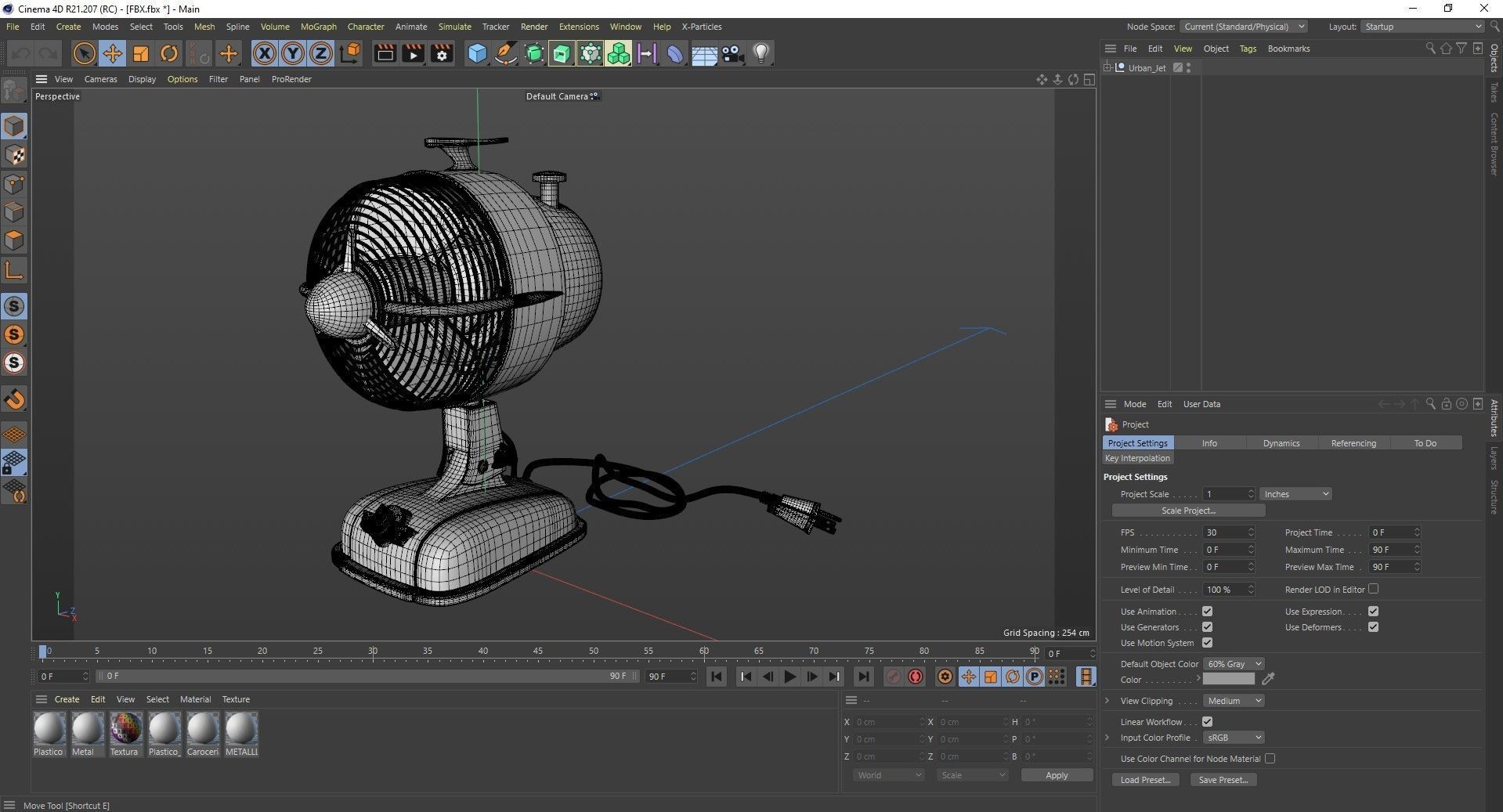Select the Live Selection arrow tool

[x=84, y=53]
